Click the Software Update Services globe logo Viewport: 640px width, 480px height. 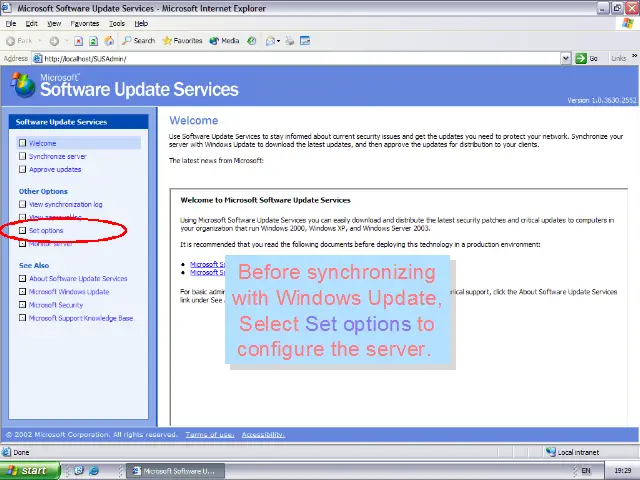click(x=23, y=84)
